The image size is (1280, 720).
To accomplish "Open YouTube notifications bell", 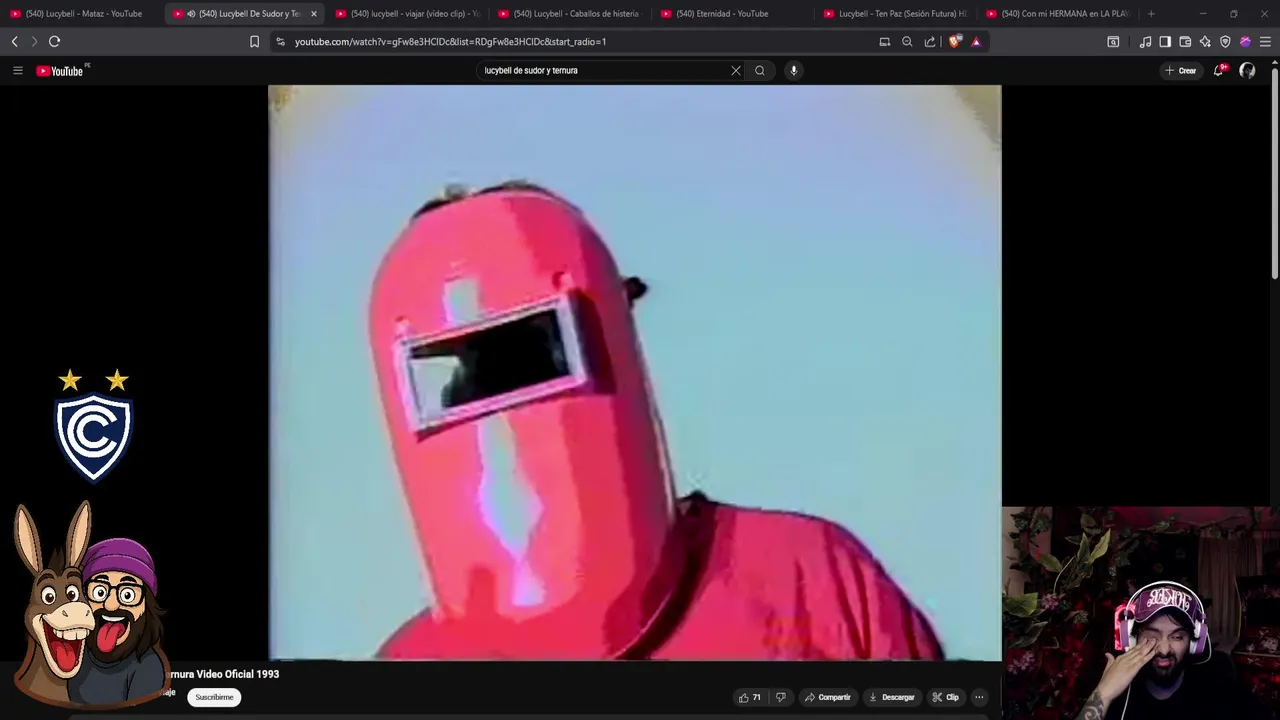I will coord(1218,70).
